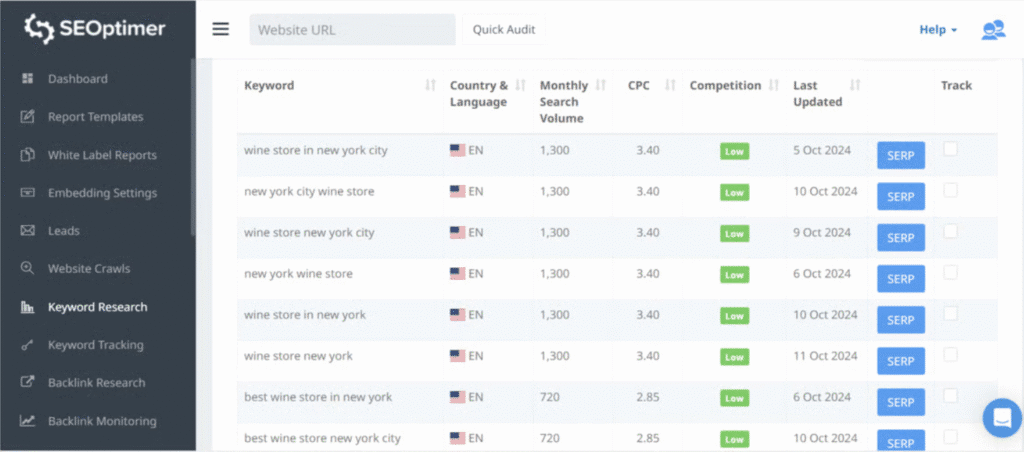Click the sidebar vertical scrollbar
This screenshot has height=452, width=1024.
point(193,150)
